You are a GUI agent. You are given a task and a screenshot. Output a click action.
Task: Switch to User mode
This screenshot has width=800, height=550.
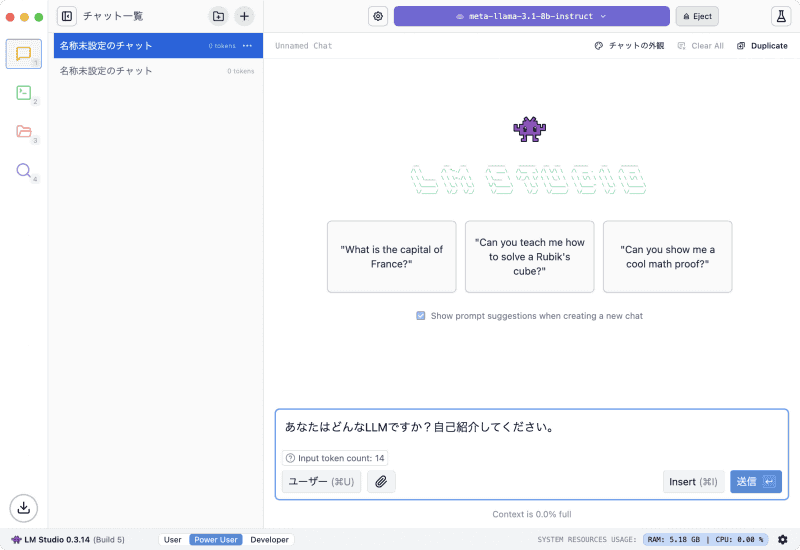click(172, 539)
